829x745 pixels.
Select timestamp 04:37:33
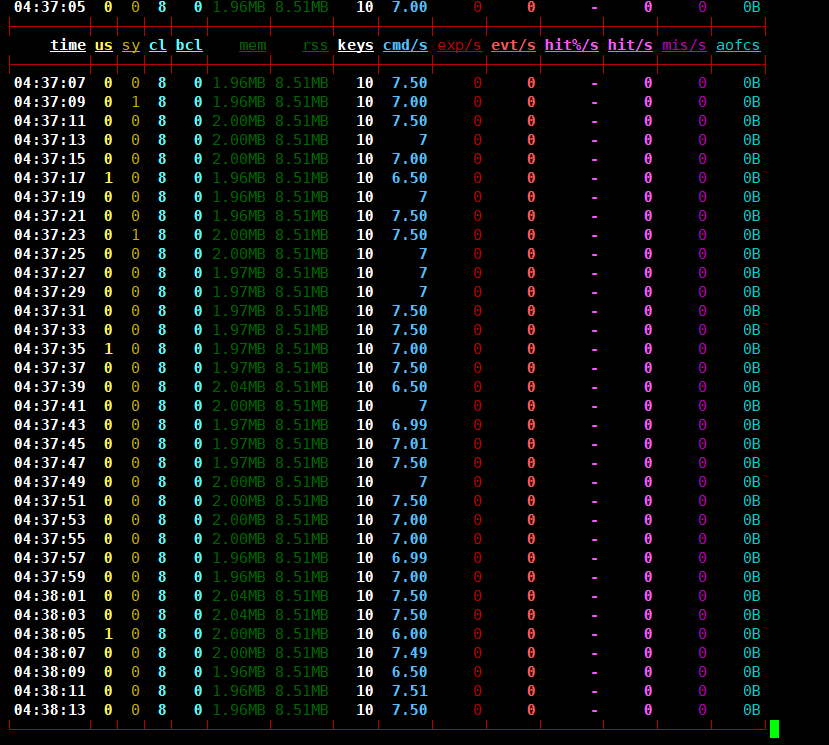[x=50, y=330]
